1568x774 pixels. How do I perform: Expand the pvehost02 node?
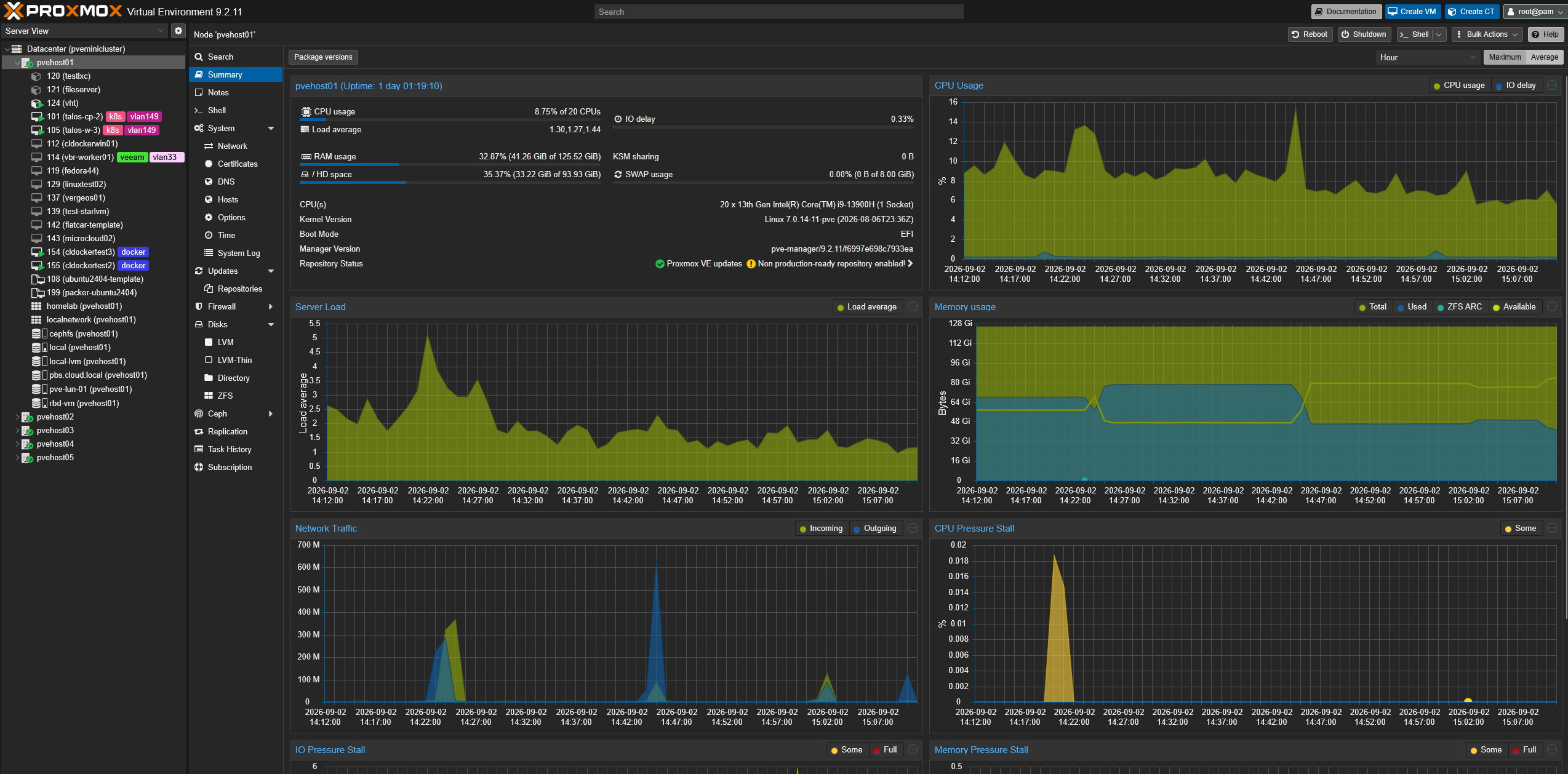click(17, 417)
